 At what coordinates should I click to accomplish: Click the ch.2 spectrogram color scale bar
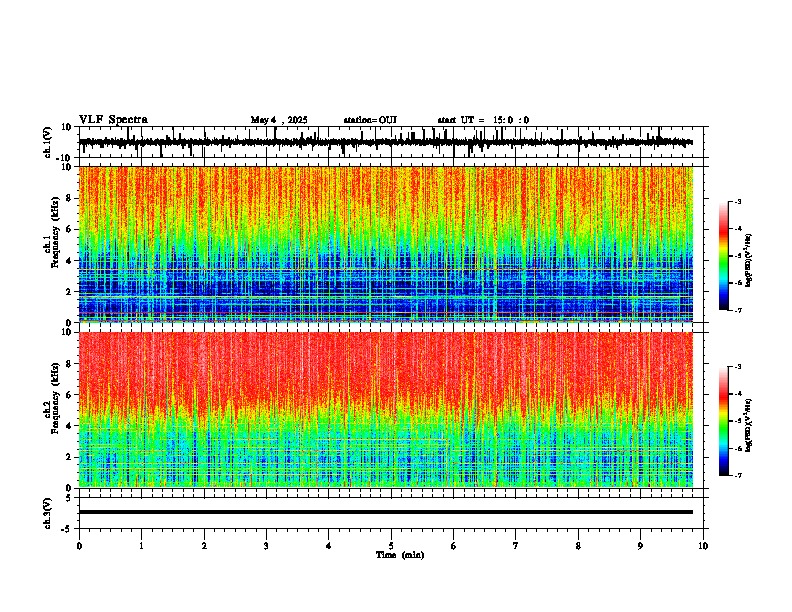point(723,421)
